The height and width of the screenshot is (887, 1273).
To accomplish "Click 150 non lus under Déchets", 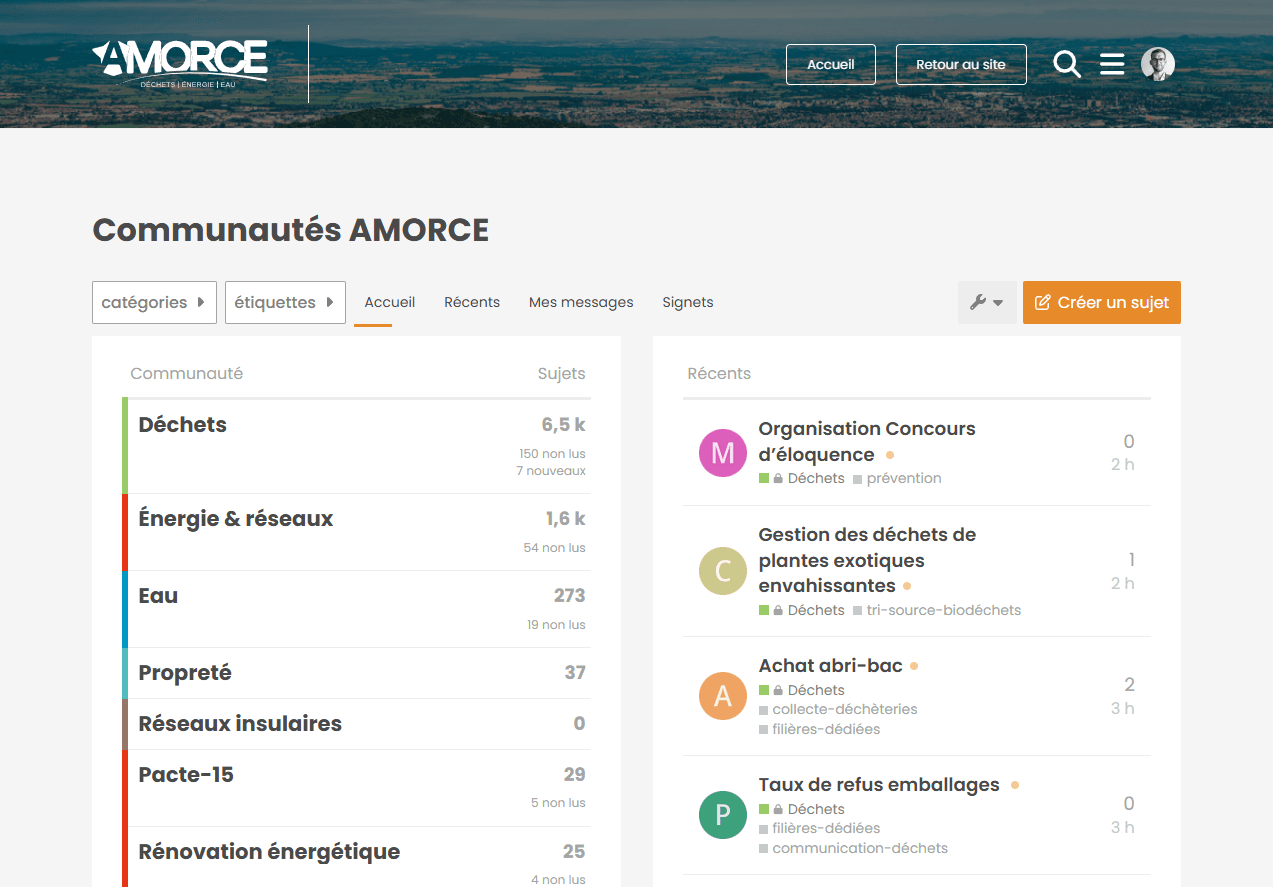I will pos(552,454).
